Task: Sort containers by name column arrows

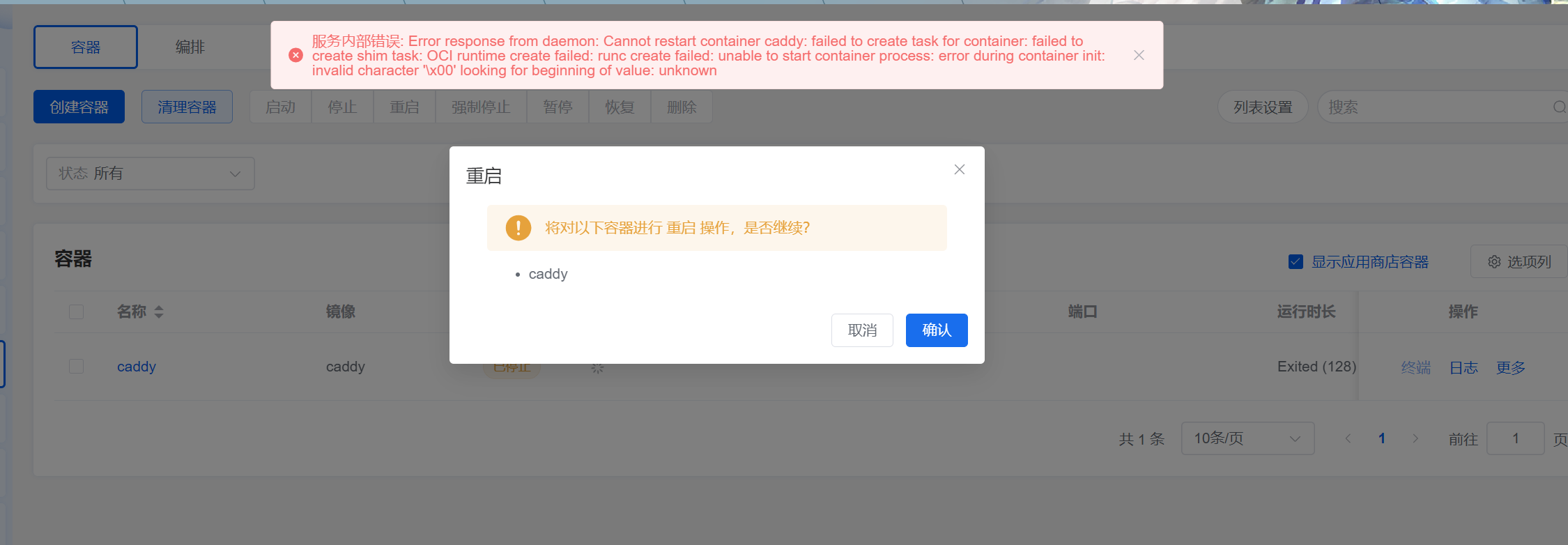Action: pos(159,312)
